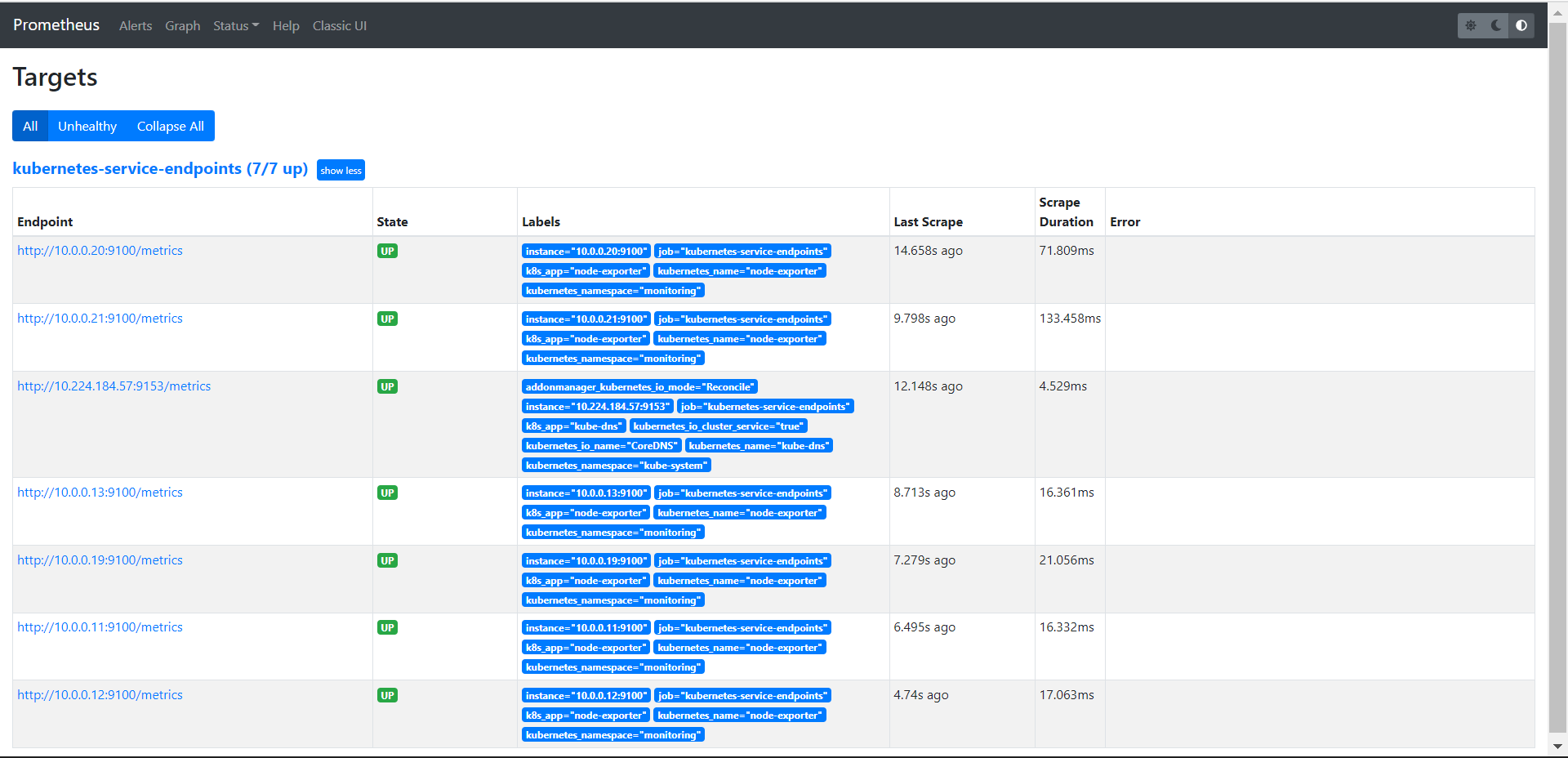Click the UP badge for 10.224.184.57:9153
Image resolution: width=1568 pixels, height=758 pixels.
[387, 386]
